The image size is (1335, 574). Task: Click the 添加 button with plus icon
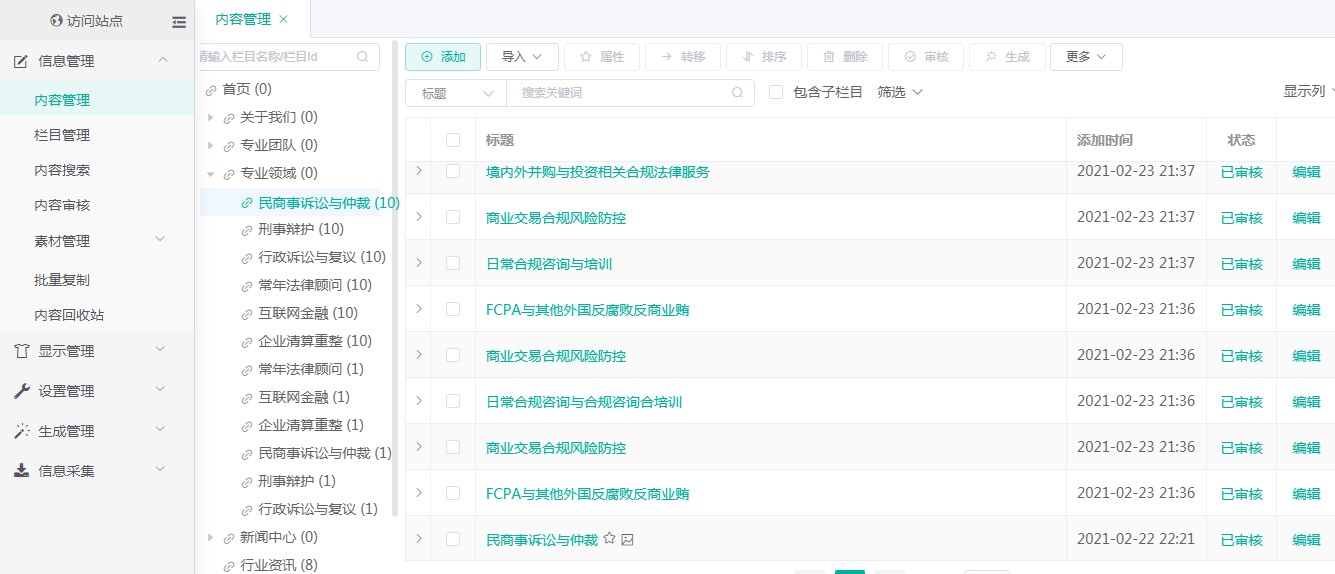[443, 57]
